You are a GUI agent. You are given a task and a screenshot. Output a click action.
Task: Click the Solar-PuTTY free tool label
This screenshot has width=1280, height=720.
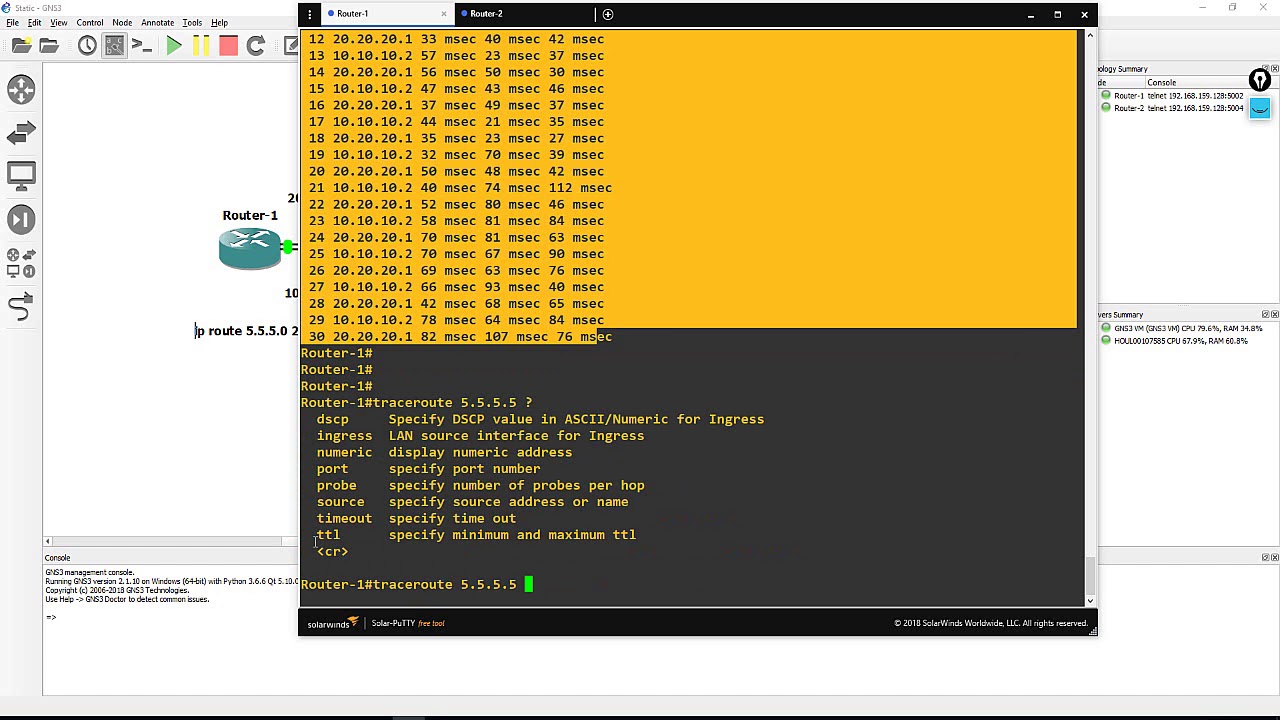pos(408,623)
